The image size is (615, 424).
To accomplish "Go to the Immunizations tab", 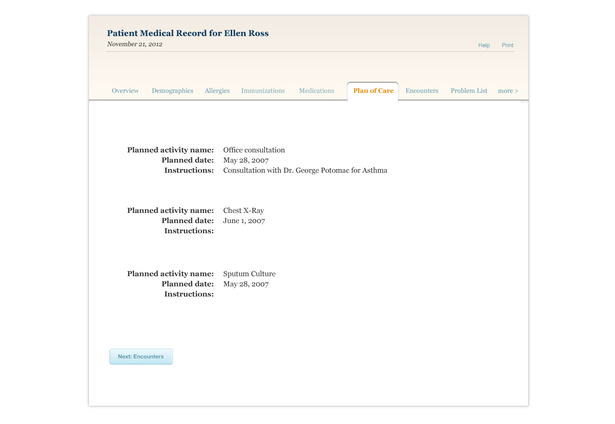I will pyautogui.click(x=263, y=91).
